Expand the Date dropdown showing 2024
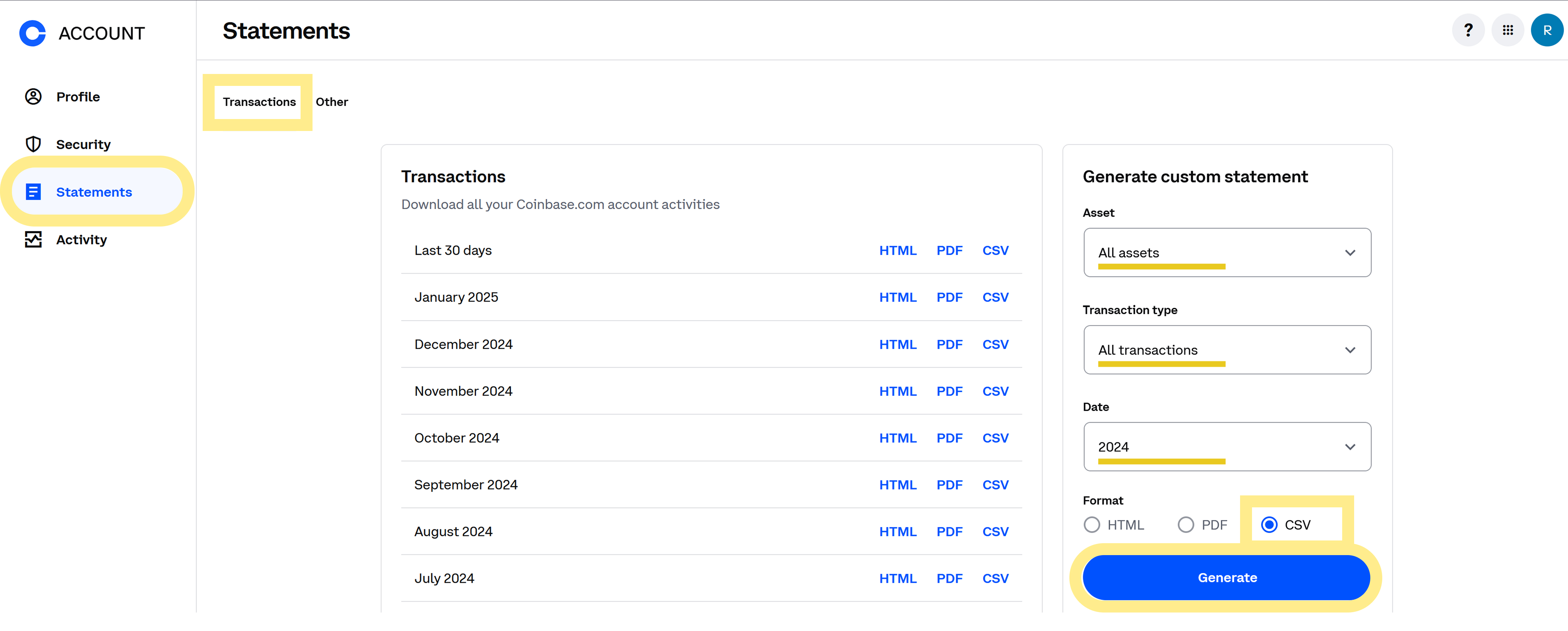Image resolution: width=1568 pixels, height=631 pixels. tap(1227, 446)
